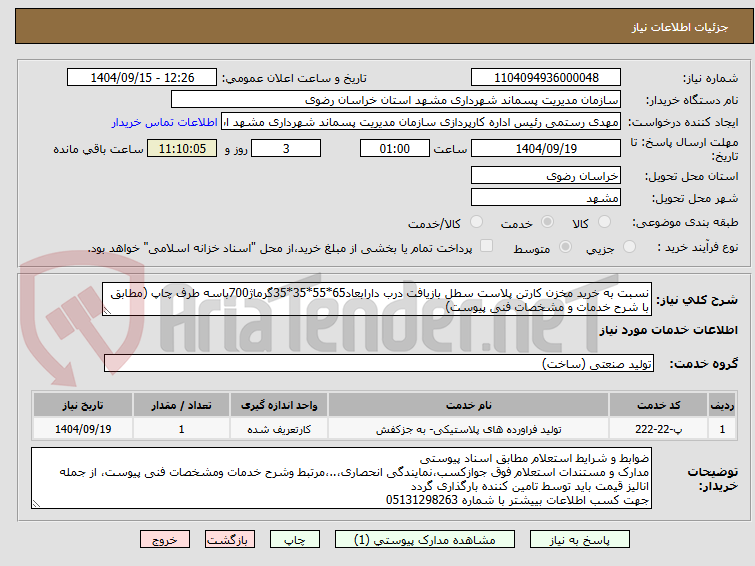Click the شرح کلی نیاز text area
This screenshot has height=566, width=755.
pos(377,300)
